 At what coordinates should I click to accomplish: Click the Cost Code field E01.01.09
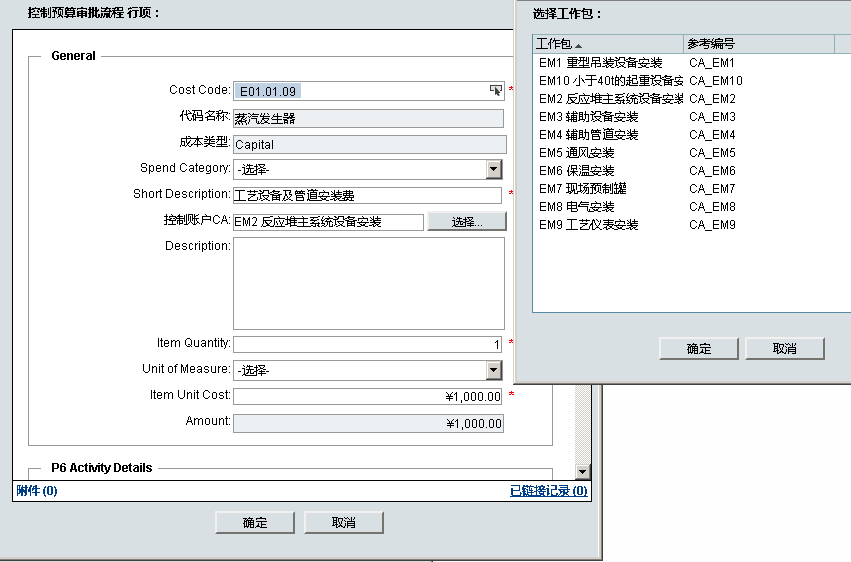(369, 91)
